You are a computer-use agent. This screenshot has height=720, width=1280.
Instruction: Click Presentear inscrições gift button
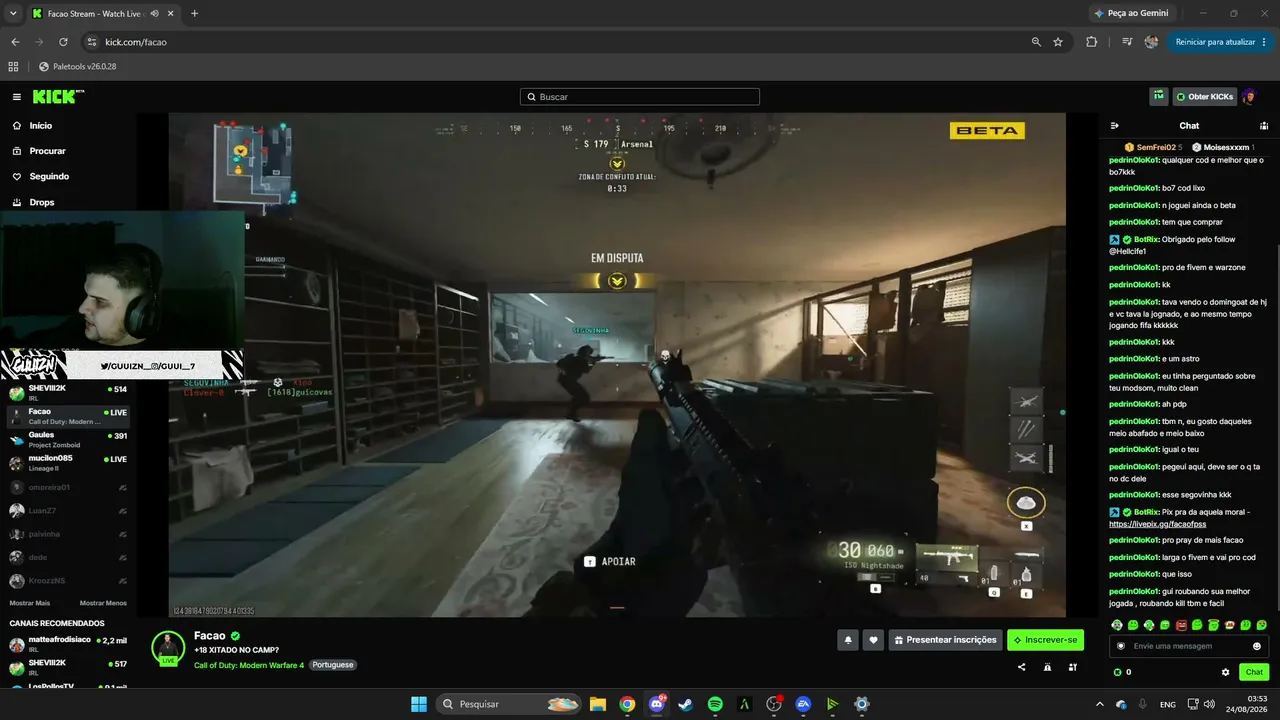point(945,640)
